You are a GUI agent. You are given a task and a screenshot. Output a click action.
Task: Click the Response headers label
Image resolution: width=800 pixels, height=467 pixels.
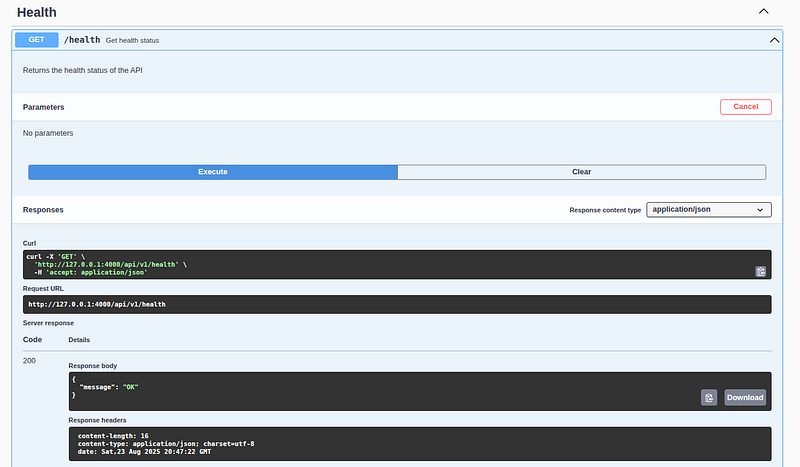point(97,421)
